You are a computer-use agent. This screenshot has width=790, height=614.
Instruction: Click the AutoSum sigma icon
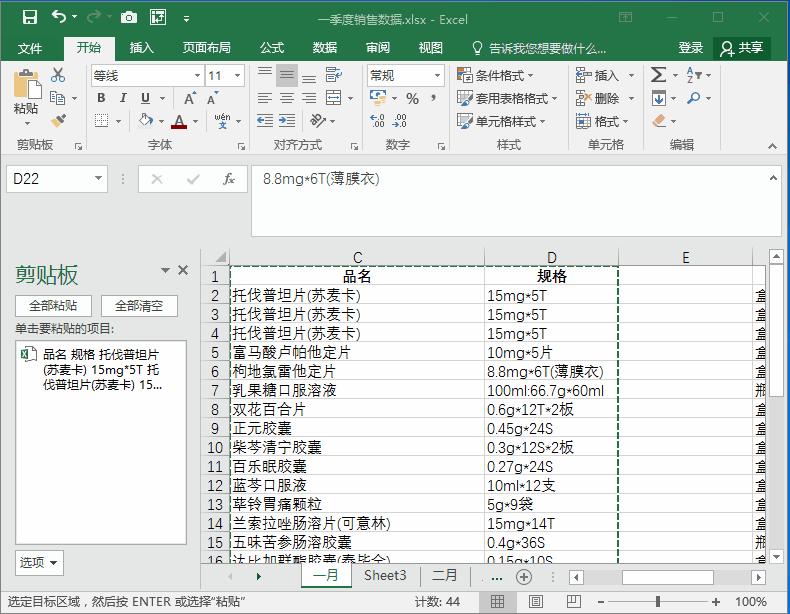658,75
